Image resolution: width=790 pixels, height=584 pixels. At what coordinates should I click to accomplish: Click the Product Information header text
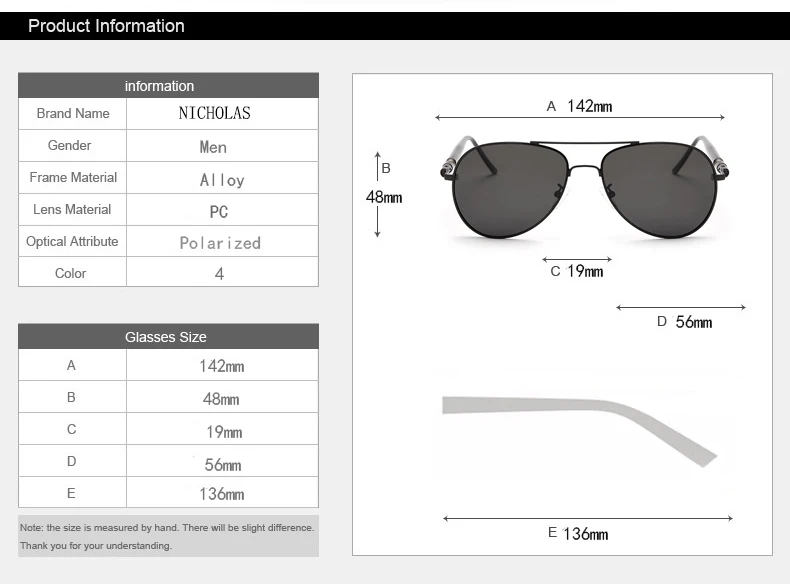tap(106, 26)
